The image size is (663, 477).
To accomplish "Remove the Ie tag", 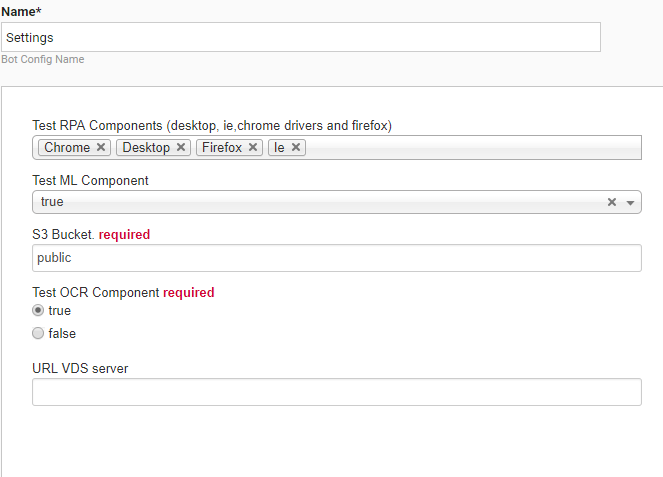I will [x=296, y=147].
